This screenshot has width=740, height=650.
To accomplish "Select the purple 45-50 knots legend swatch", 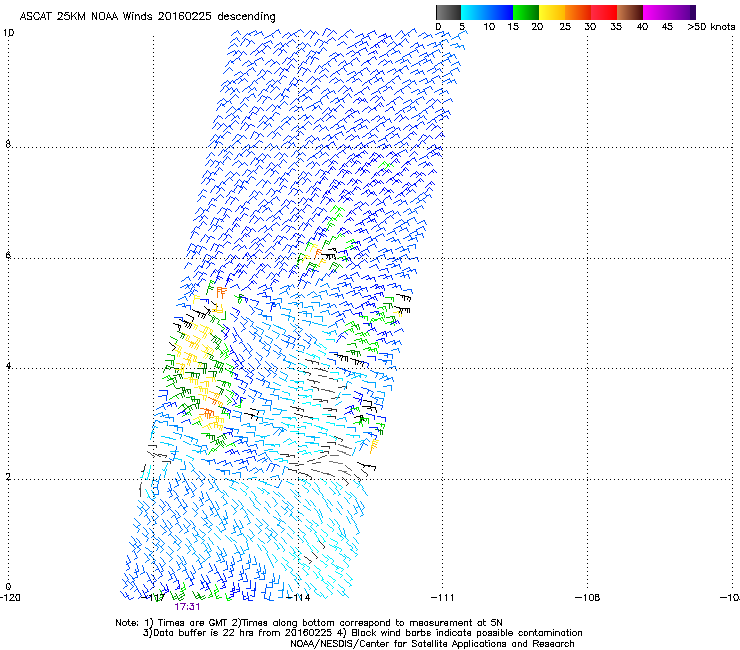I will coord(682,12).
